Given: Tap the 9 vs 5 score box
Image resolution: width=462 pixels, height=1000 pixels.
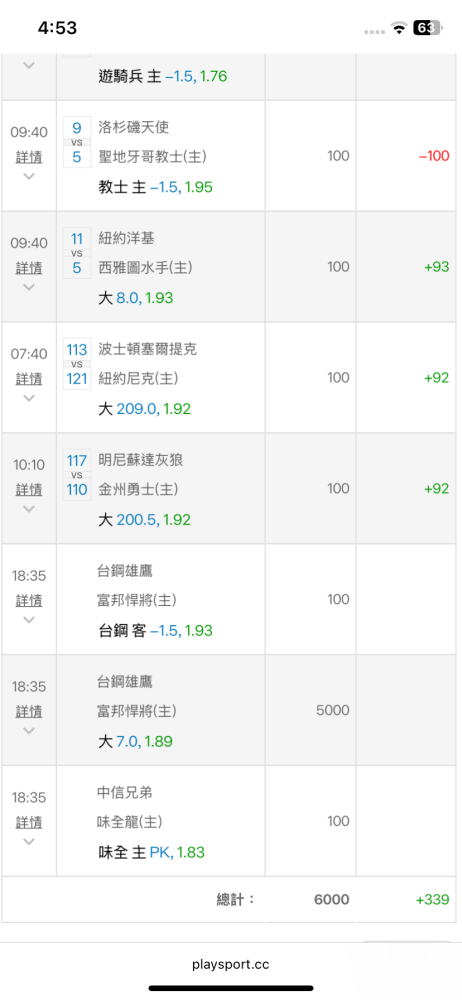Looking at the screenshot, I should [x=77, y=142].
